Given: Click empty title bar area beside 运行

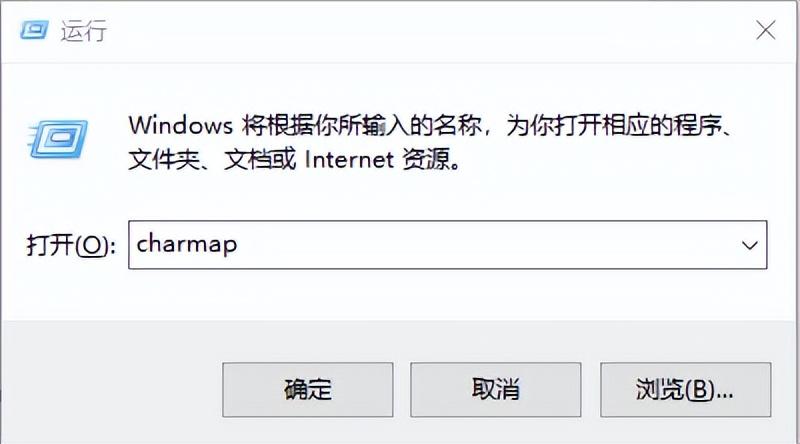Looking at the screenshot, I should 408,31.
